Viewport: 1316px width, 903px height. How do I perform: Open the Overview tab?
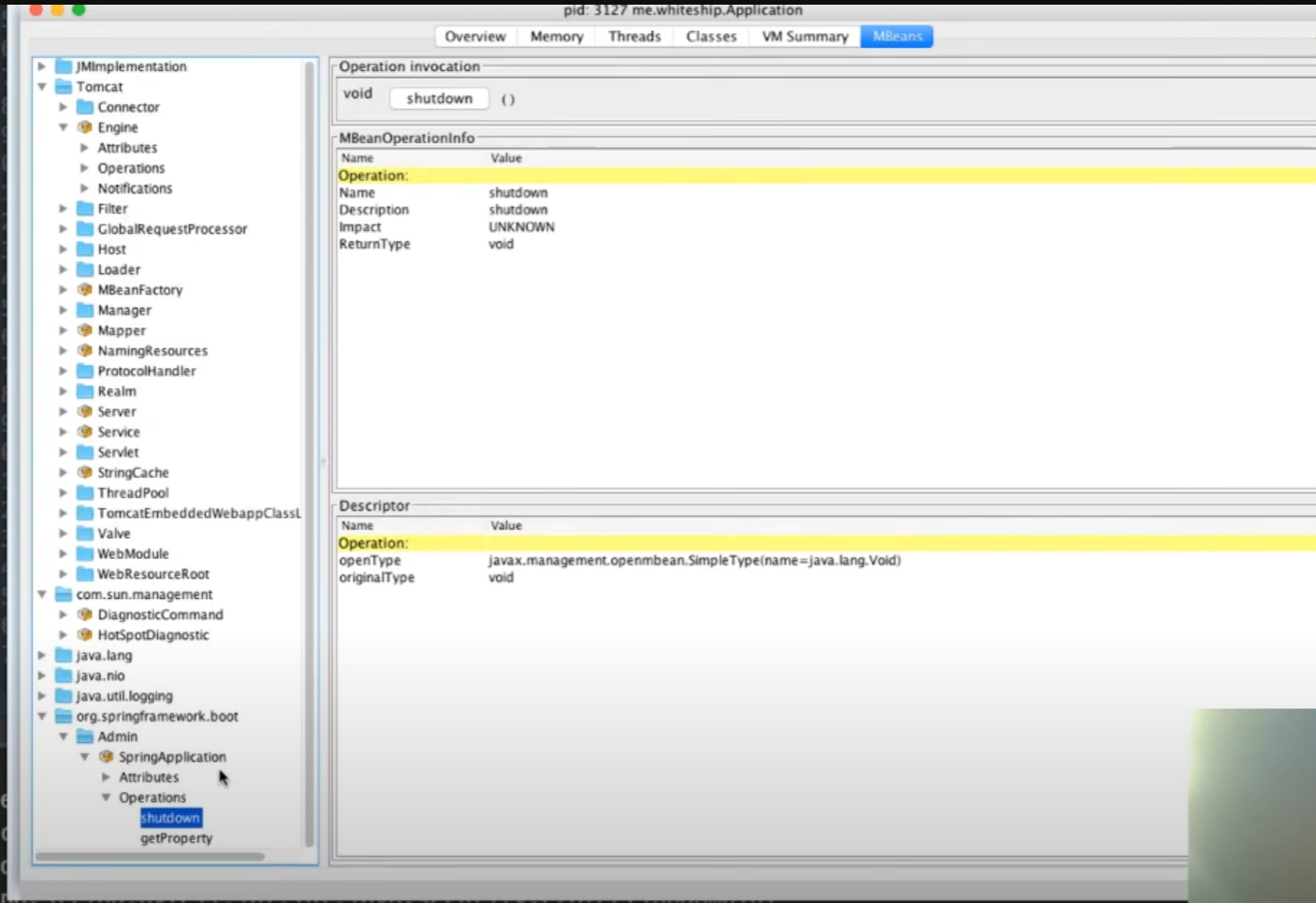[x=475, y=36]
